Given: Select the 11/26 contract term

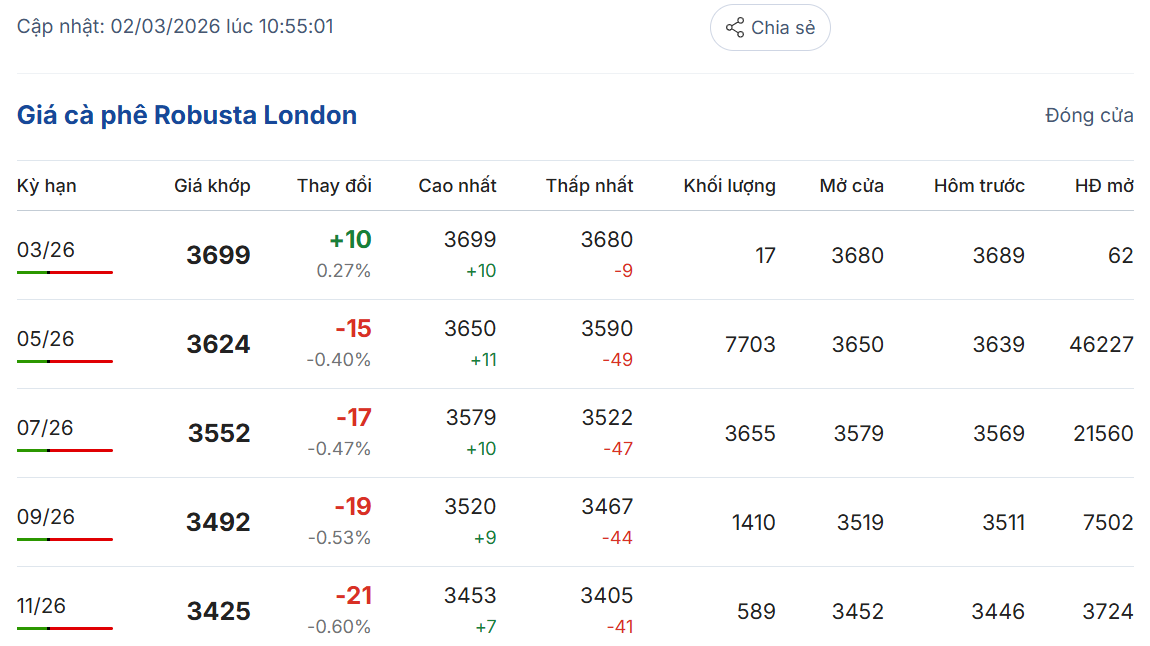Looking at the screenshot, I should pos(42,606).
